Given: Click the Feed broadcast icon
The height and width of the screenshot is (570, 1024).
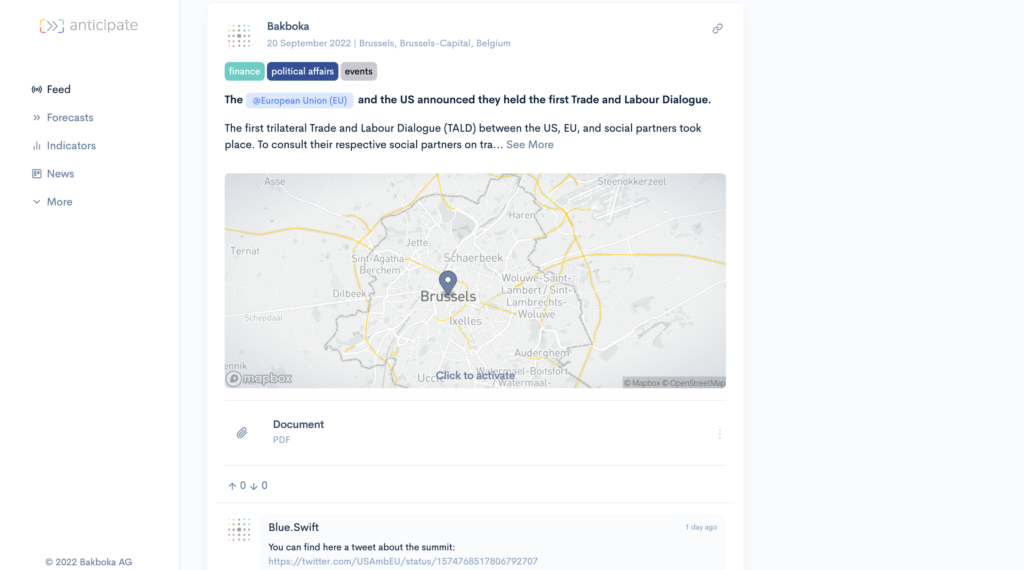Looking at the screenshot, I should 37,89.
